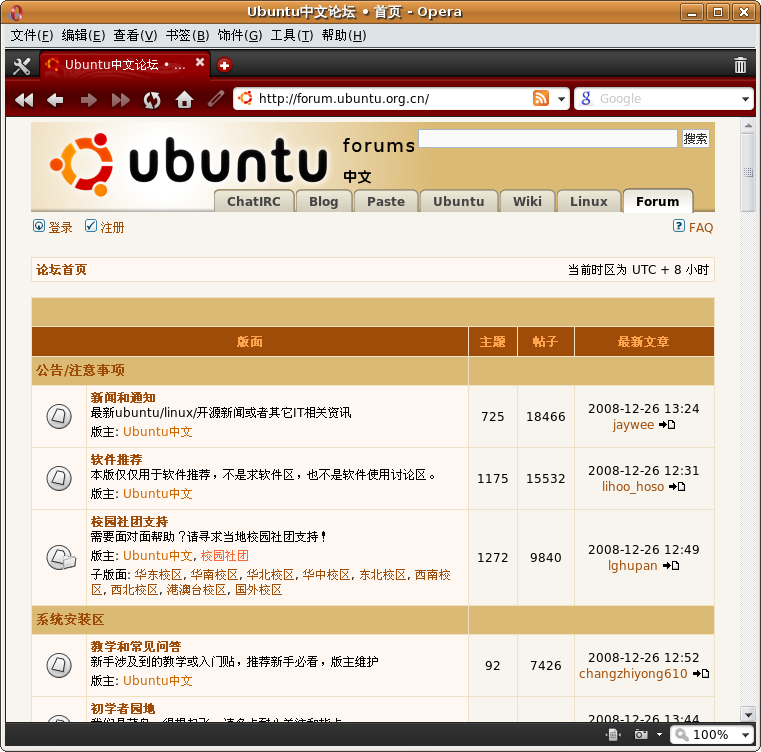Reload the current page
The height and width of the screenshot is (752, 761).
(152, 100)
